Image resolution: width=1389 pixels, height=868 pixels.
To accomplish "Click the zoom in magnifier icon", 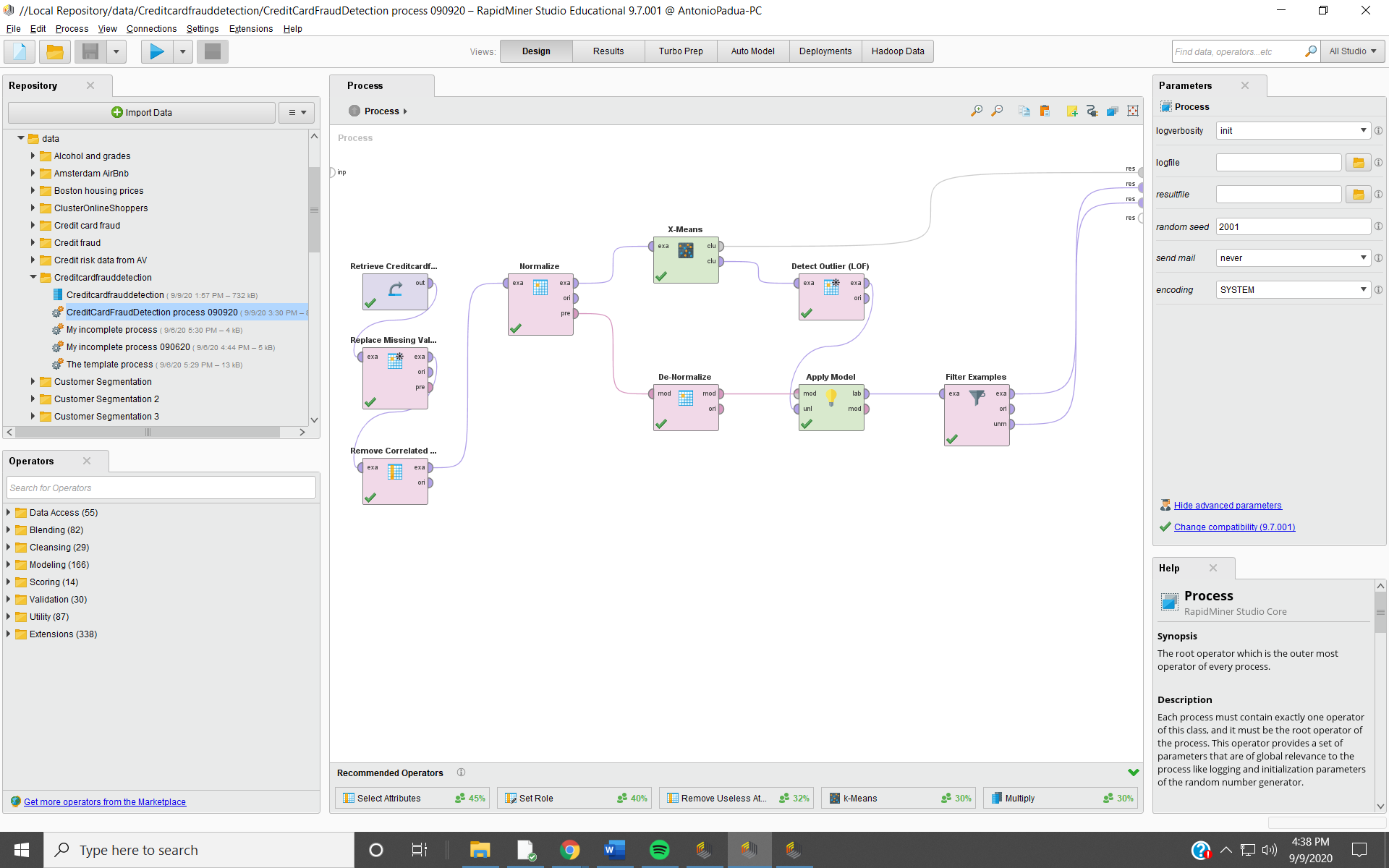I will point(976,111).
